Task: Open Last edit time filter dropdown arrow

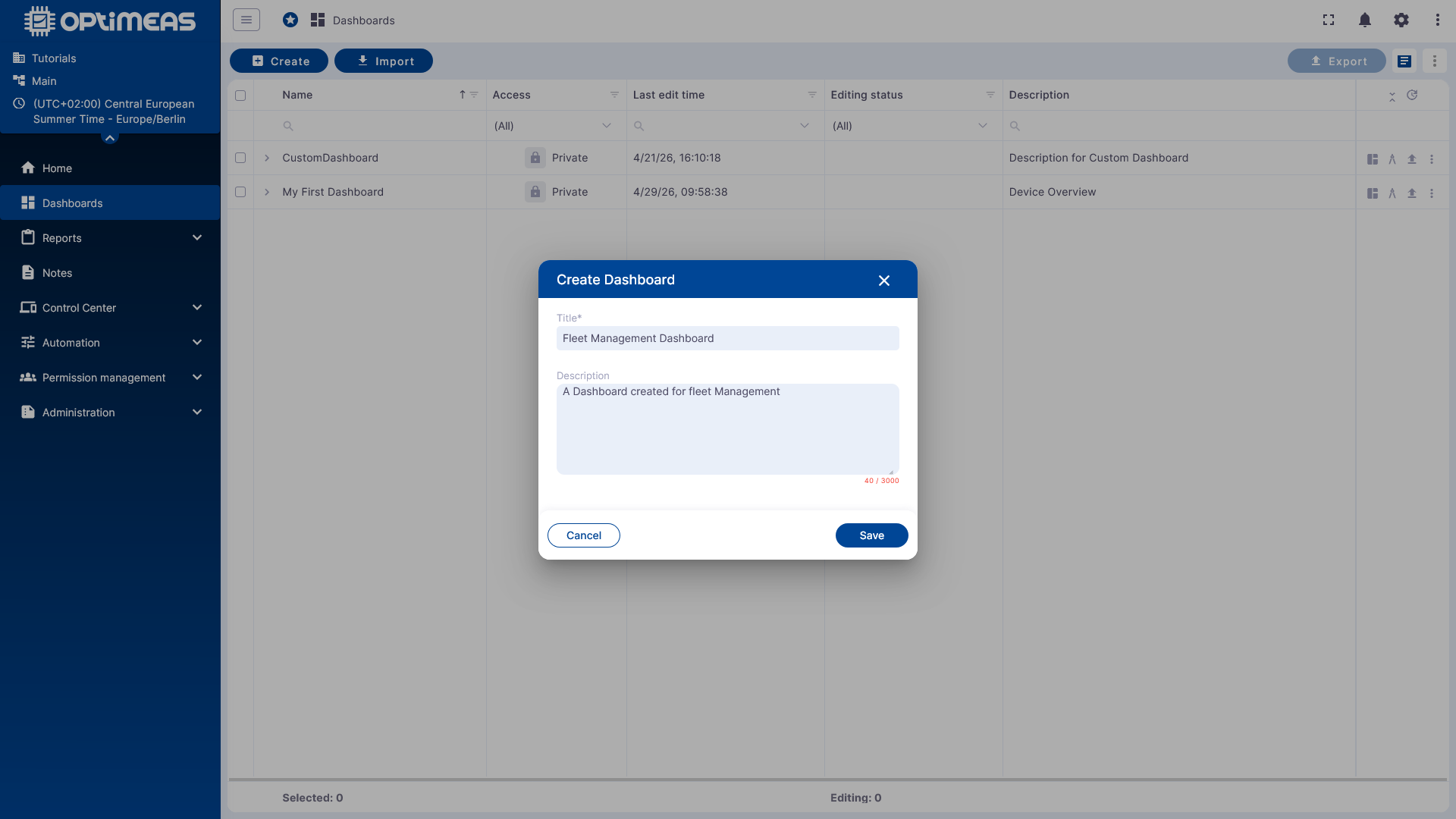Action: [x=805, y=126]
